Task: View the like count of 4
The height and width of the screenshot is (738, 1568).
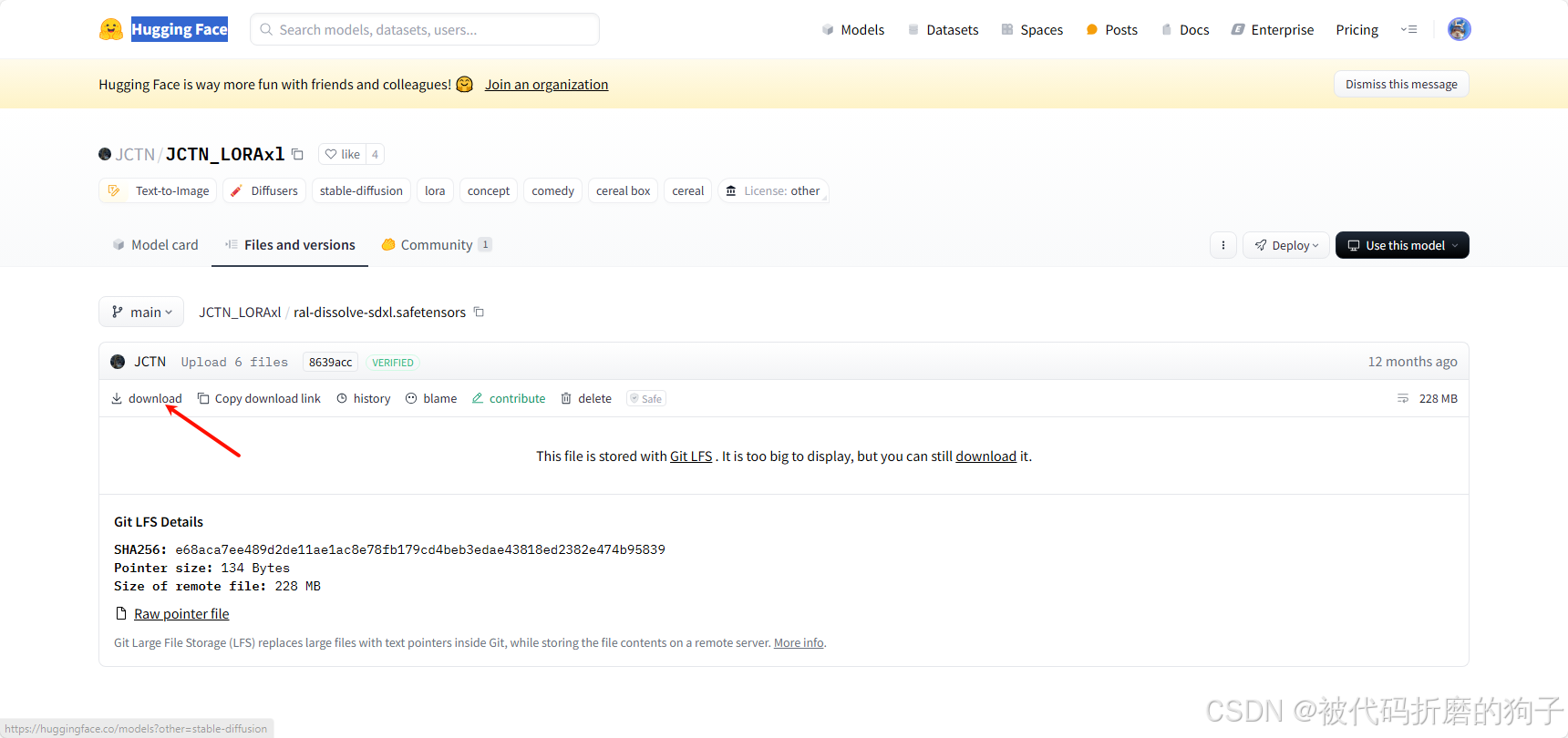Action: 375,154
